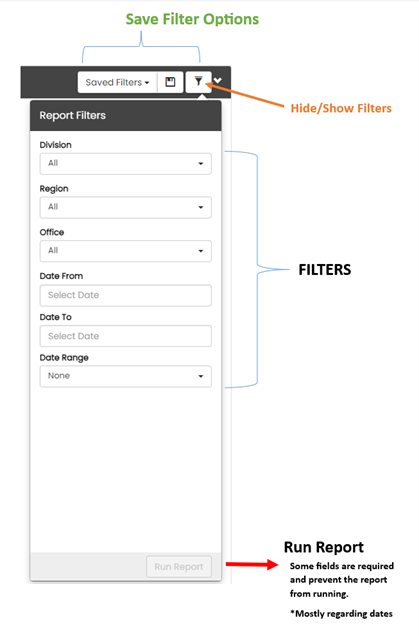Open the Office dropdown
This screenshot has height=636, width=419.
coord(125,251)
